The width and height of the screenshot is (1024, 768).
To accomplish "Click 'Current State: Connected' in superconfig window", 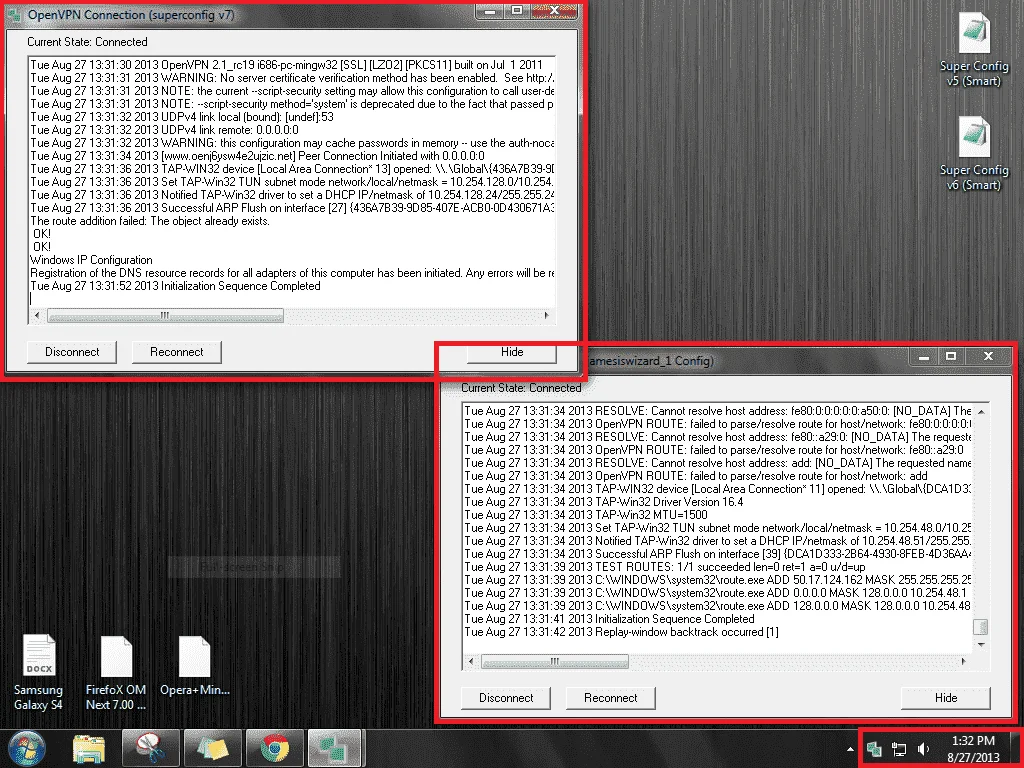I will 88,42.
